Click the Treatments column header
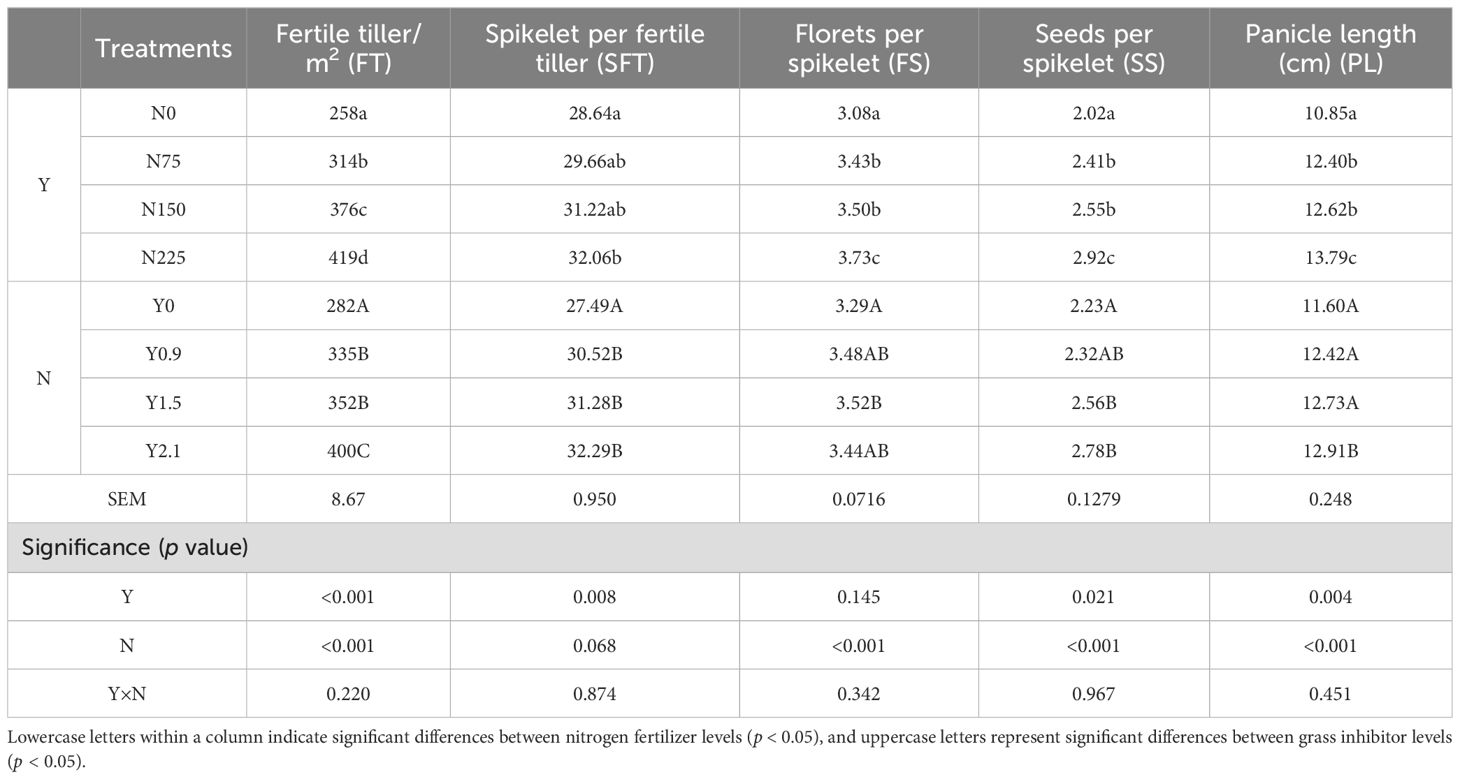The width and height of the screenshot is (1460, 779). coord(163,48)
